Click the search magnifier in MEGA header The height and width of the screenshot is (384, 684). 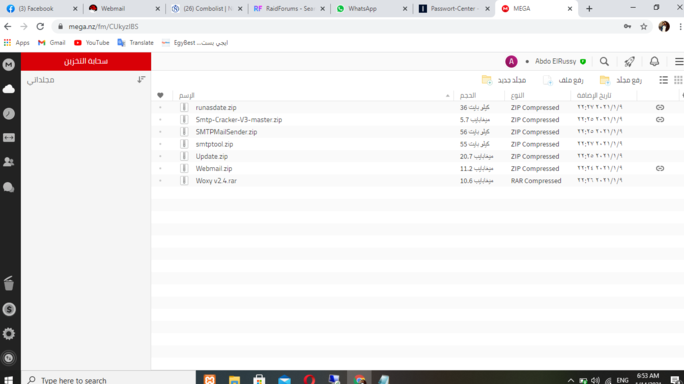point(604,62)
